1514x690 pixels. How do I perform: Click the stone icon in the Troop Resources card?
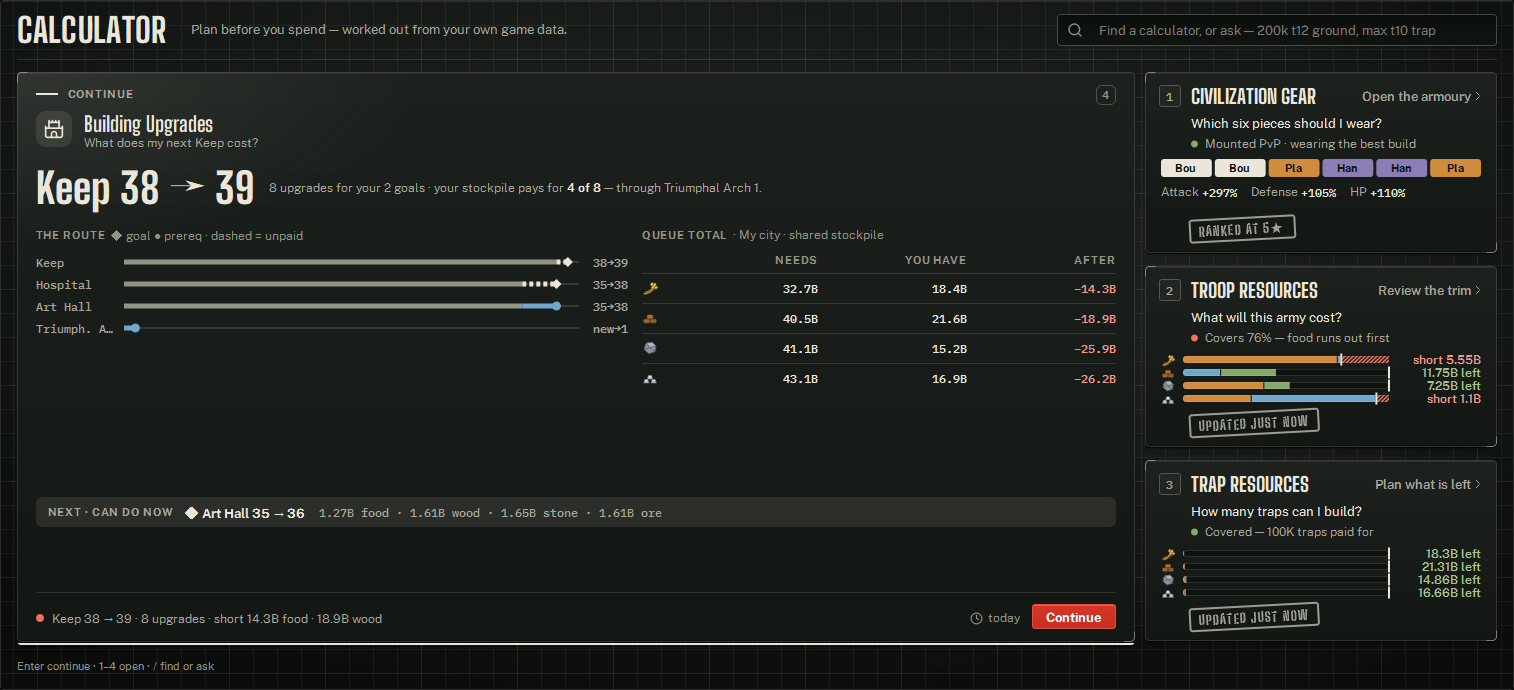point(1168,386)
